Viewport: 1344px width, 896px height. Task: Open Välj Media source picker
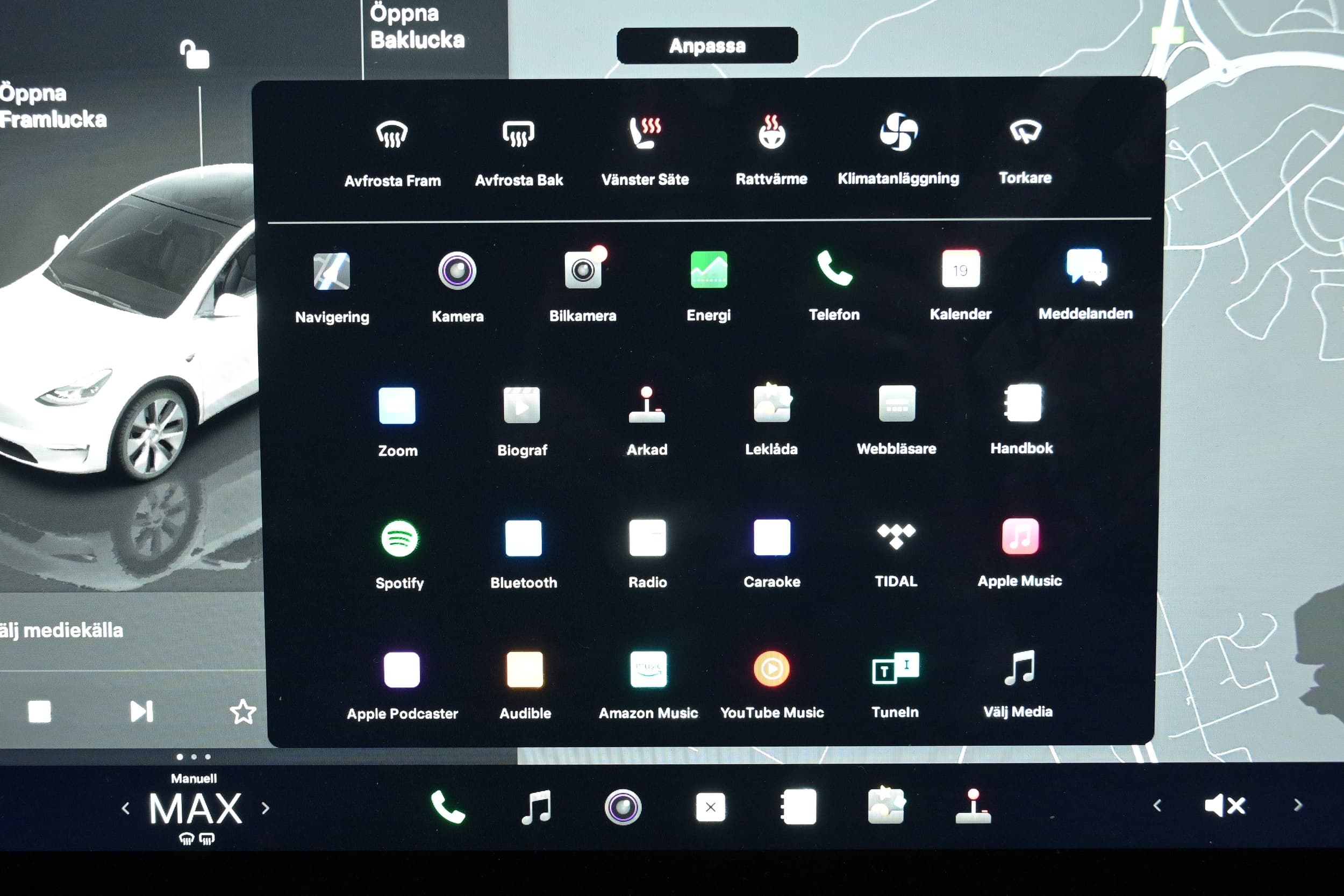pos(1018,684)
